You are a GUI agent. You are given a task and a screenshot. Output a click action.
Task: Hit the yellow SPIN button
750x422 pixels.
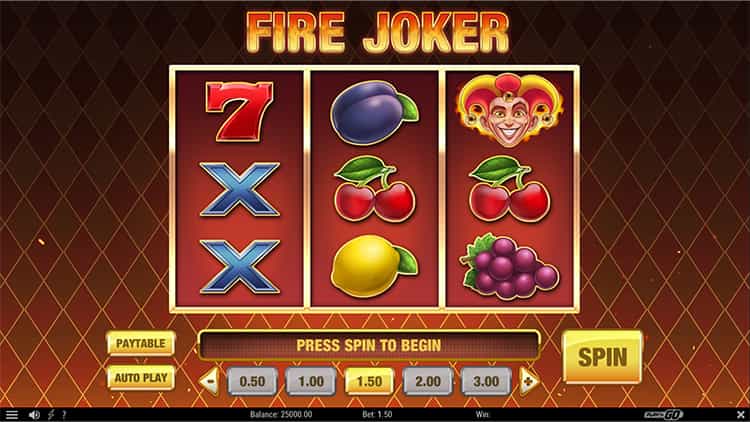click(602, 357)
